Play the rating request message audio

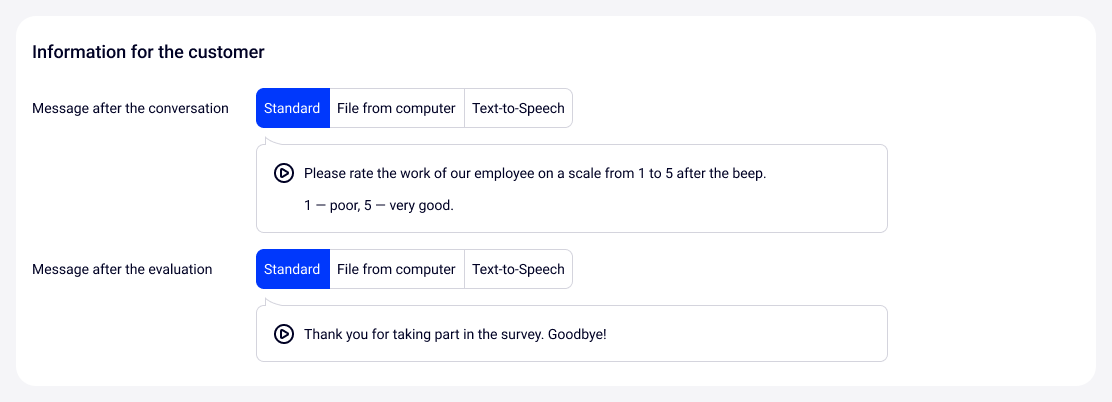284,173
